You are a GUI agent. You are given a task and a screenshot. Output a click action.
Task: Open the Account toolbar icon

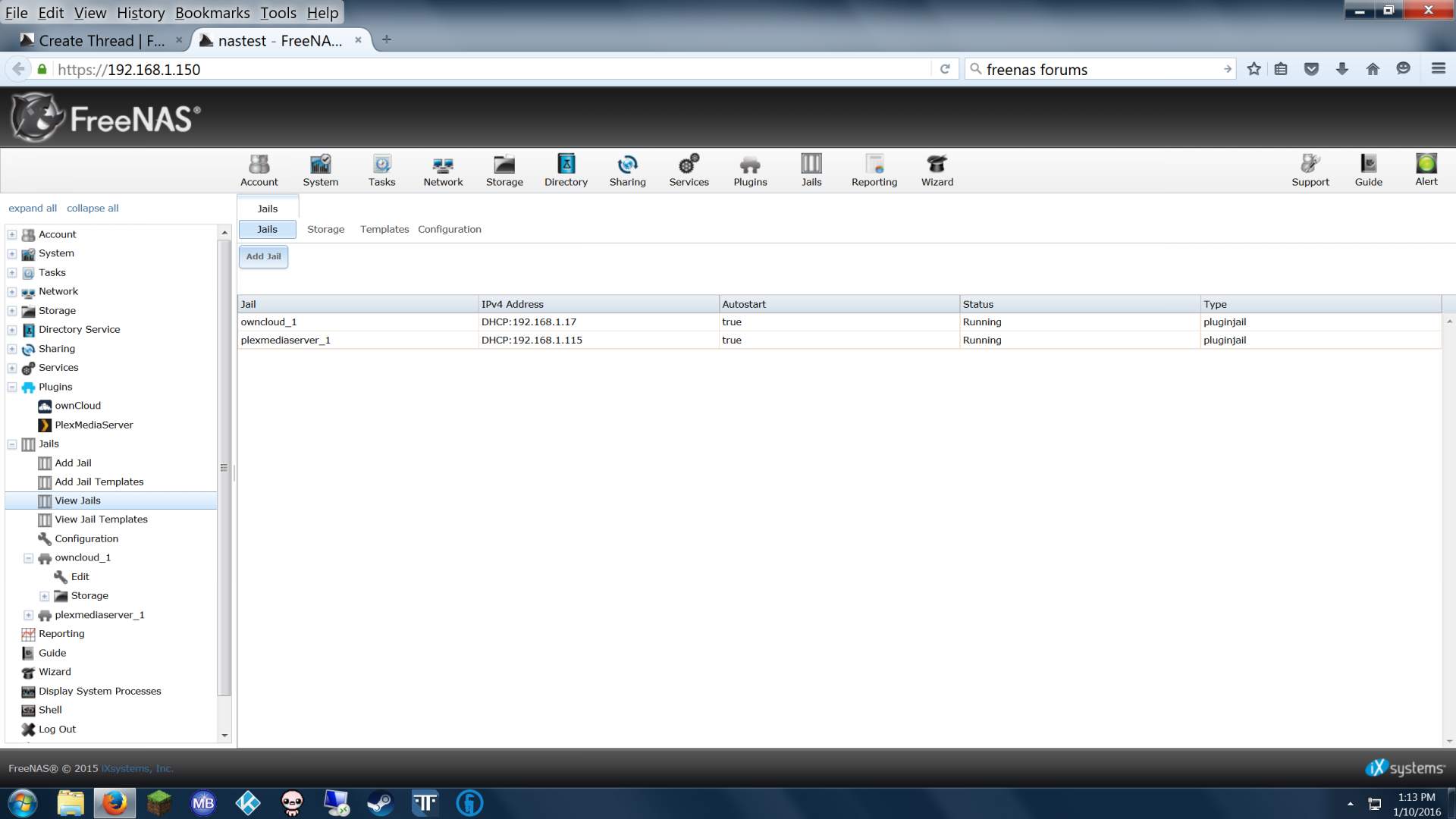click(259, 171)
